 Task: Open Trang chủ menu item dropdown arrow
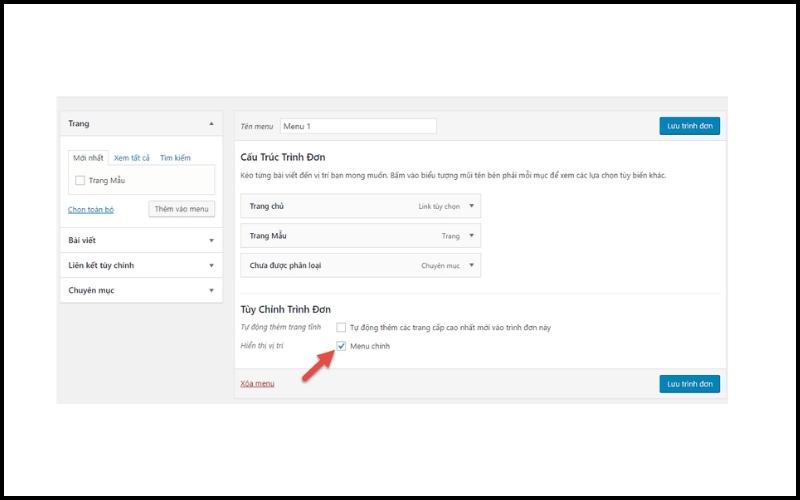tap(471, 207)
